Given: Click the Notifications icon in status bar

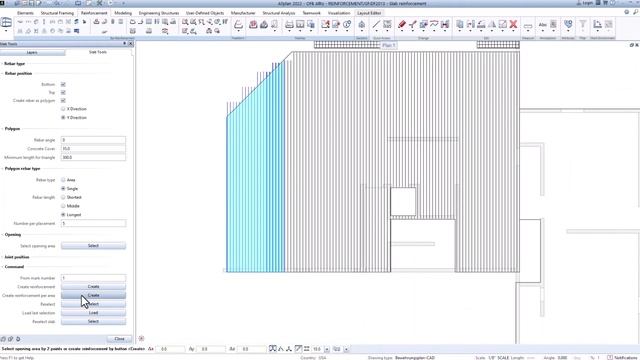Looking at the screenshot, I should pyautogui.click(x=609, y=358).
